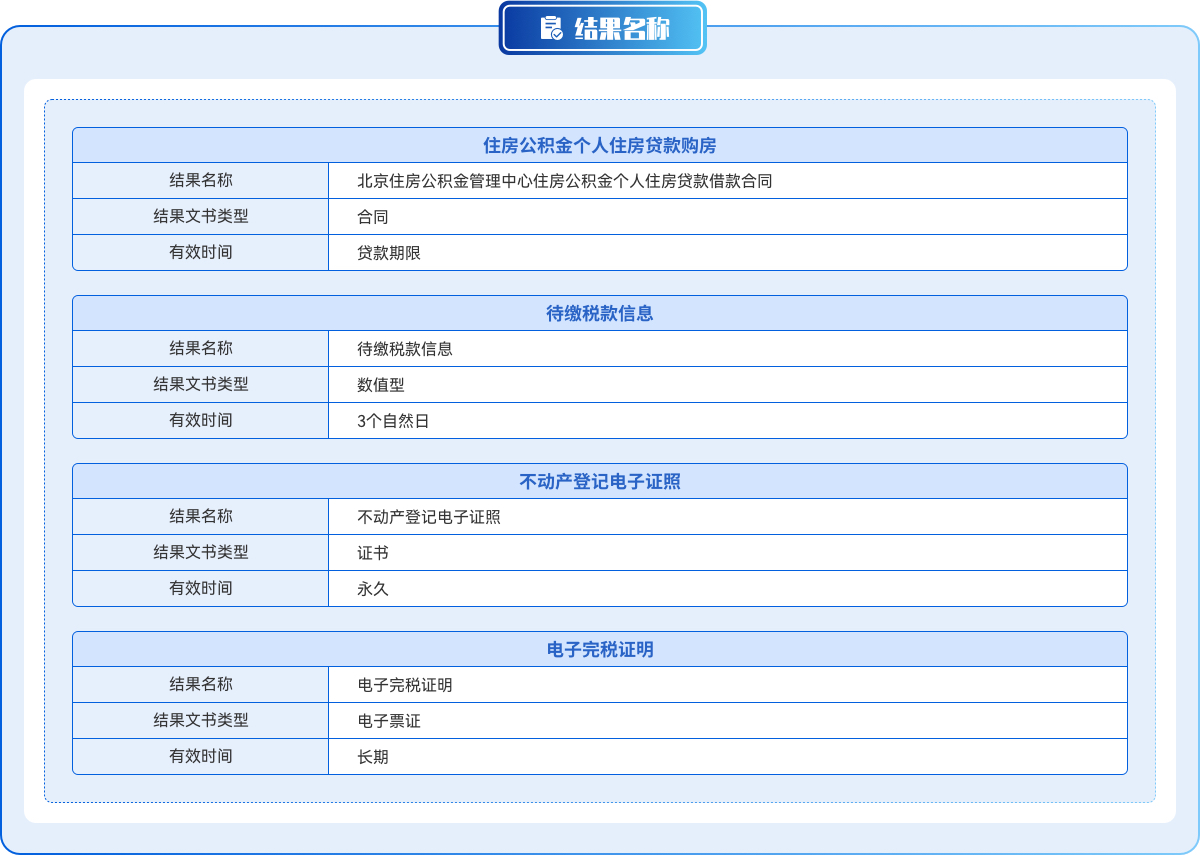The width and height of the screenshot is (1200, 855).
Task: Select the 贷款期限 validity value
Action: 389,253
